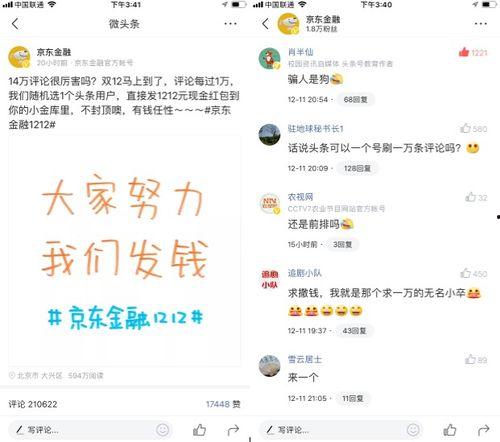Share the post using left forward arrow

[233, 430]
